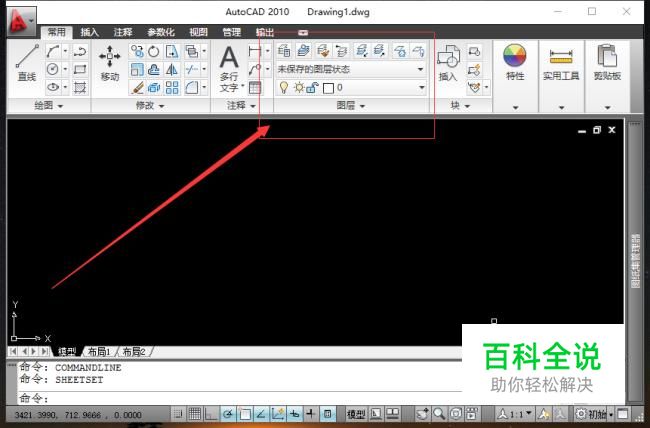Toggle Grid display in status bar
The image size is (650, 428).
coord(195,413)
